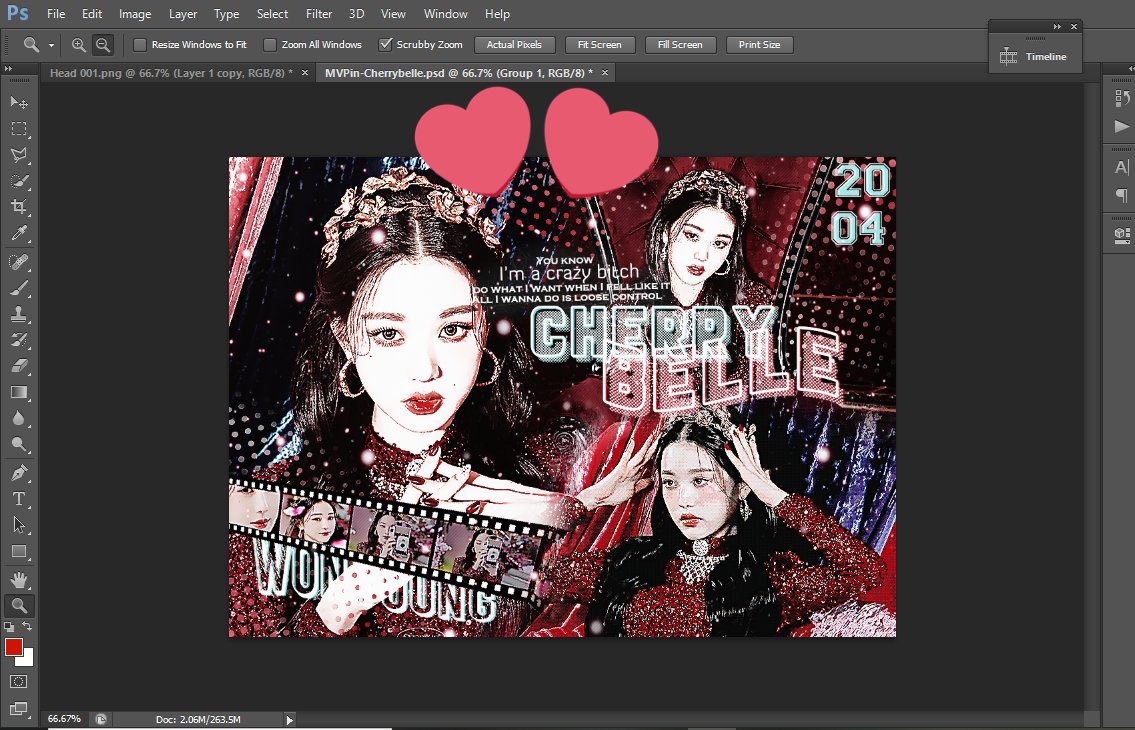
Task: Click Zoom In magnifier in options bar
Action: click(78, 45)
